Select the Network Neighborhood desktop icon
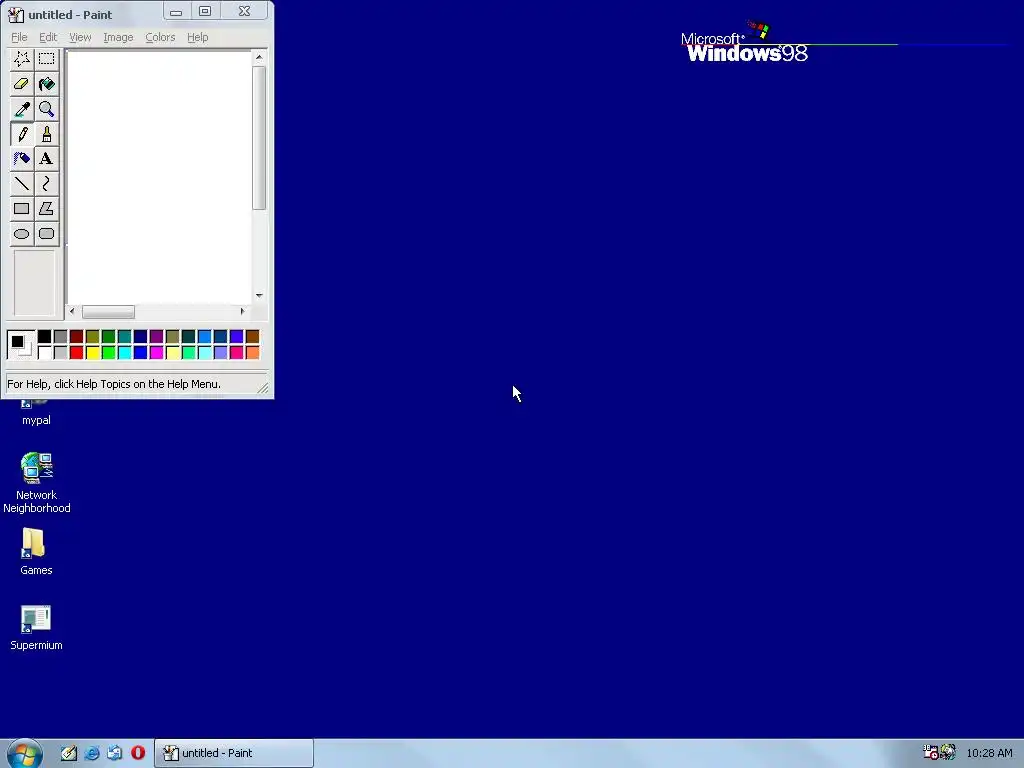Screen dimensions: 1024x768 [x=37, y=483]
